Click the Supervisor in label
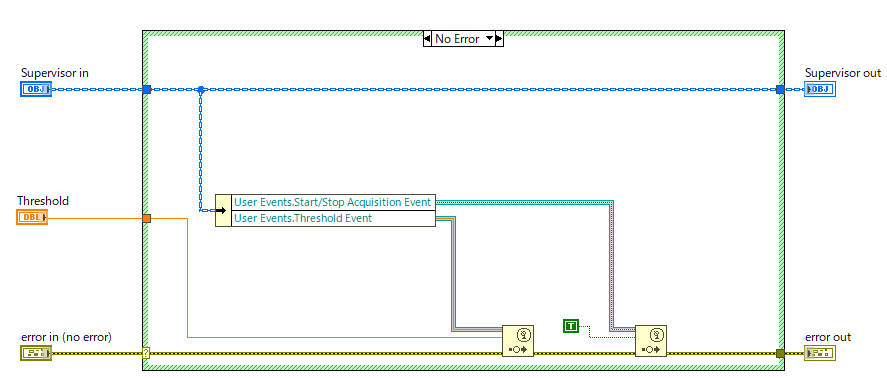Screen dimensions: 887x378 [x=55, y=73]
